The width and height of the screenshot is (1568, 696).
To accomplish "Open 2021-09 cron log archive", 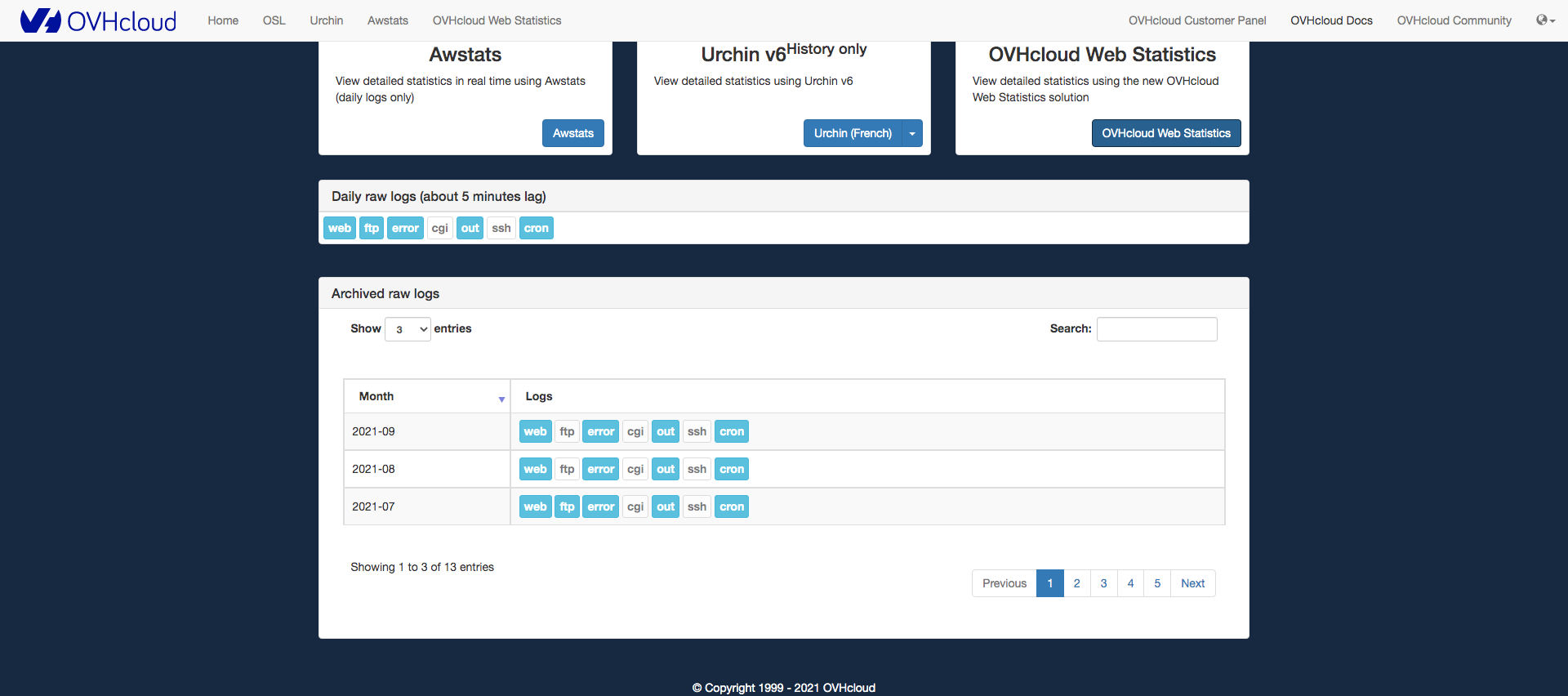I will pyautogui.click(x=732, y=431).
